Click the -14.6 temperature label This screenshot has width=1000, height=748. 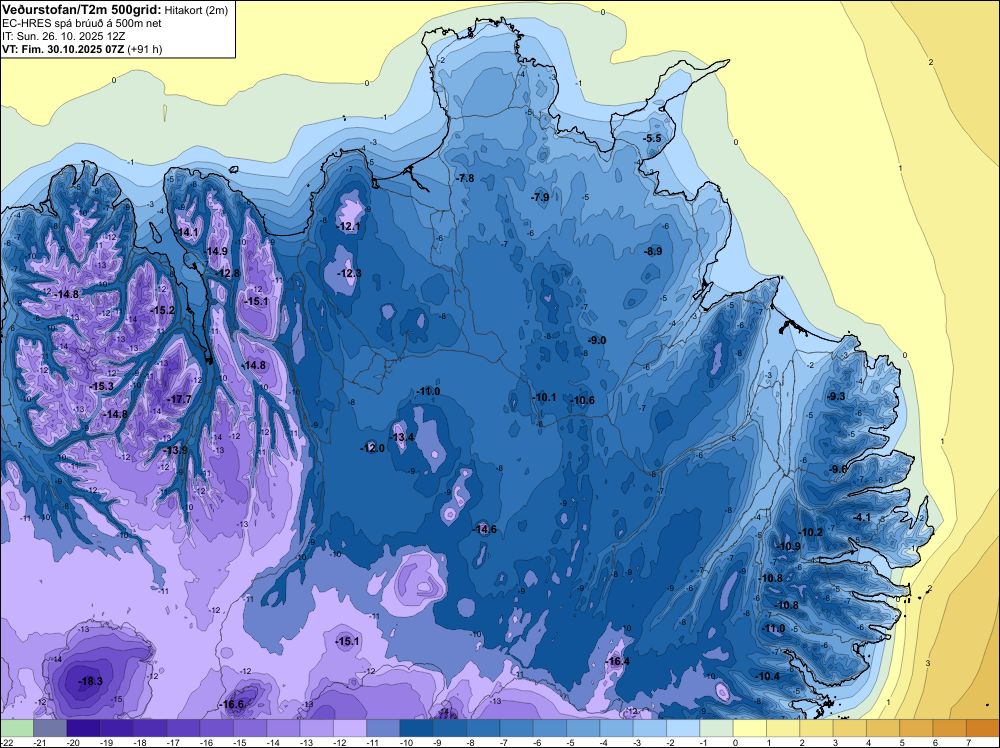485,529
